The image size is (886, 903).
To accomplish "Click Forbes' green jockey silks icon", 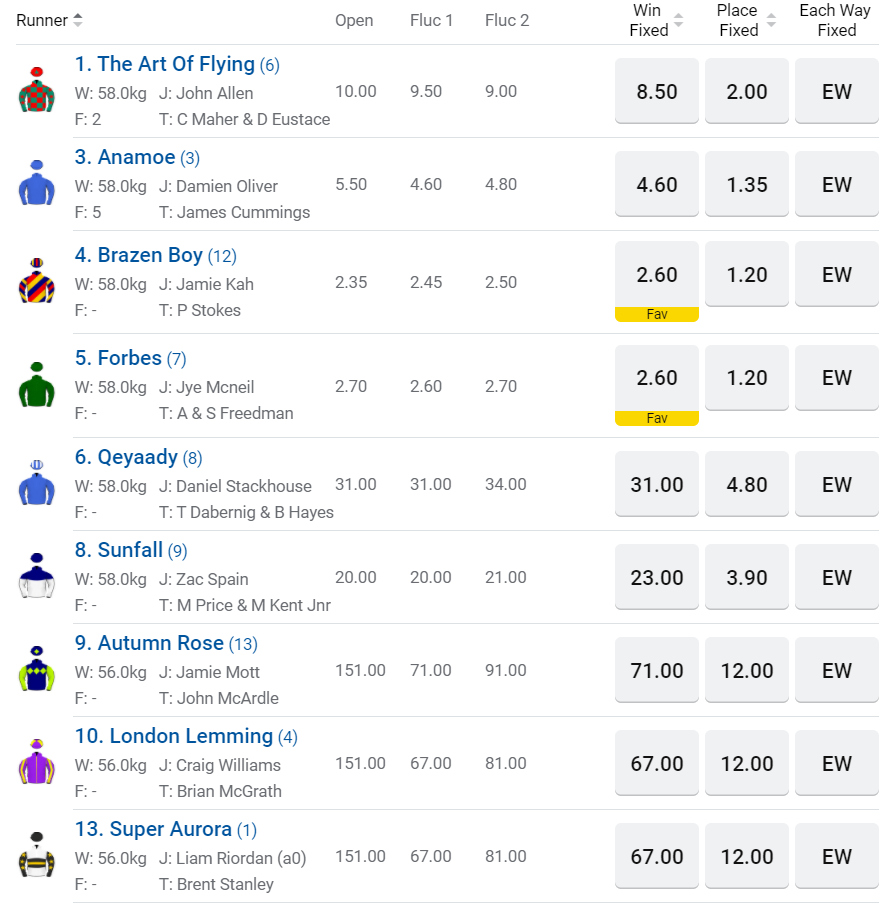I will click(x=37, y=385).
